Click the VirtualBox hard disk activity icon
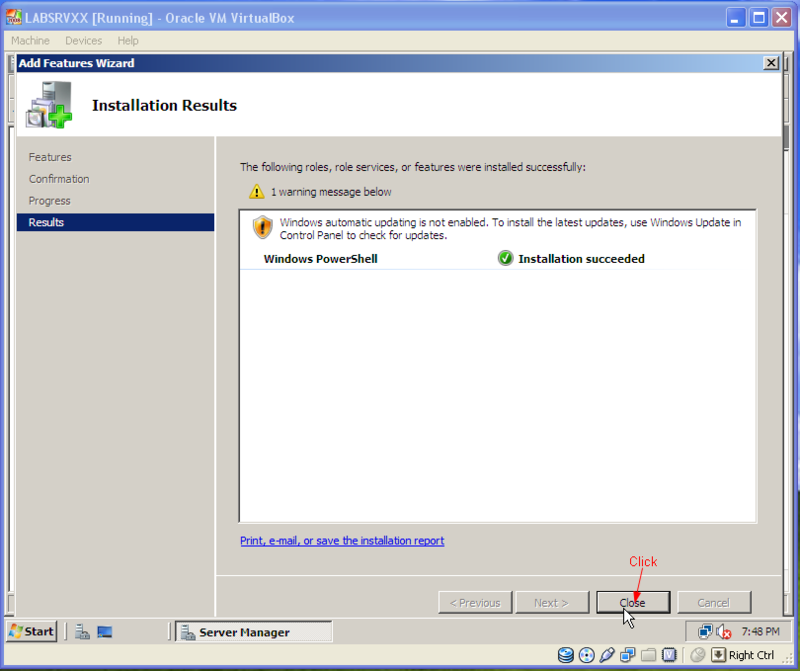The height and width of the screenshot is (671, 800). (x=565, y=655)
